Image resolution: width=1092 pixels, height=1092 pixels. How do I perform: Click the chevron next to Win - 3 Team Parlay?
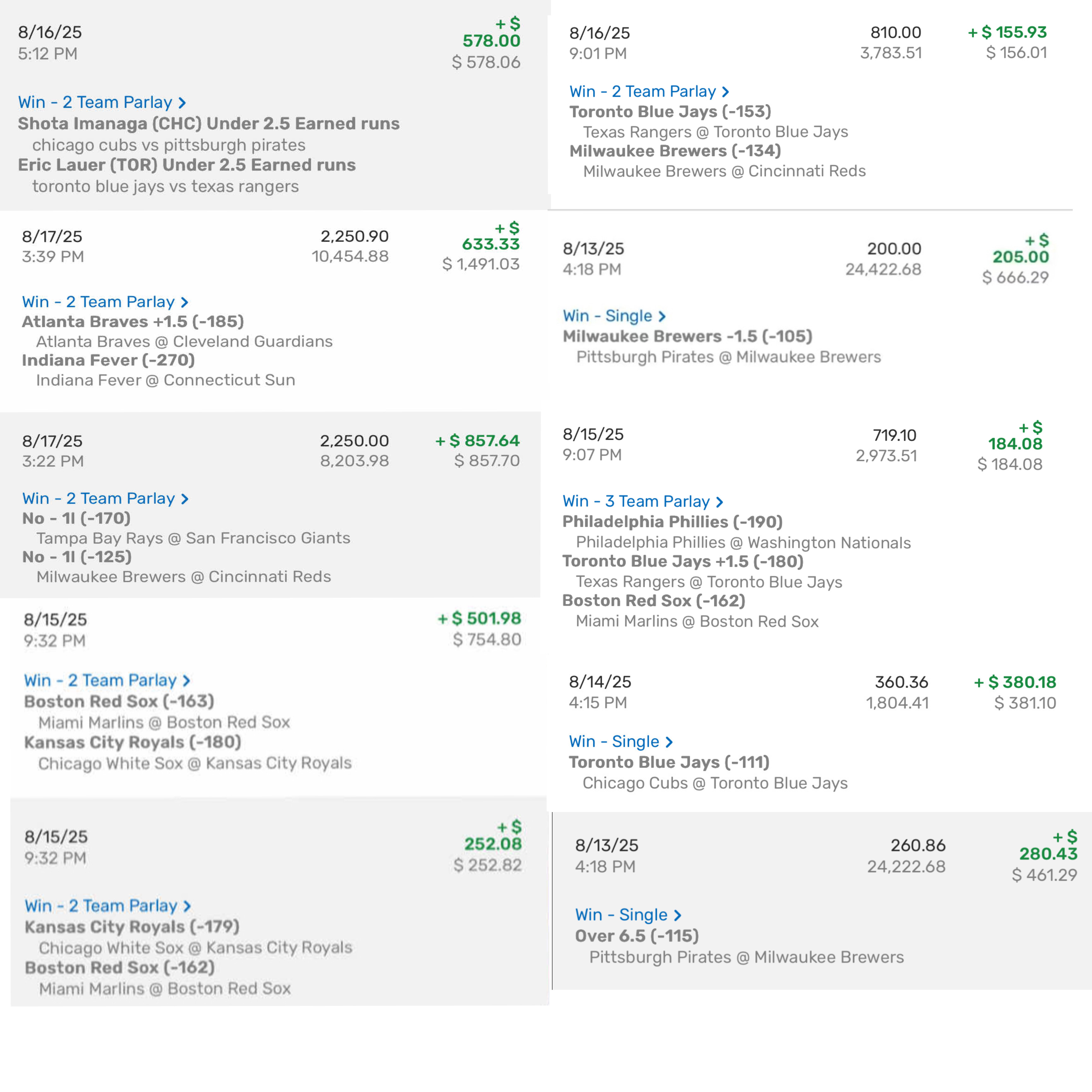coord(719,502)
